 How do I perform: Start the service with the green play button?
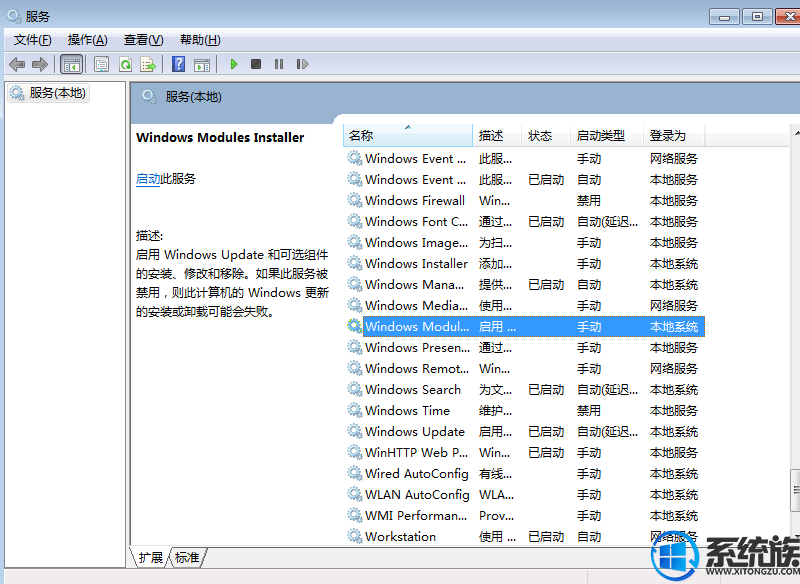click(x=234, y=64)
